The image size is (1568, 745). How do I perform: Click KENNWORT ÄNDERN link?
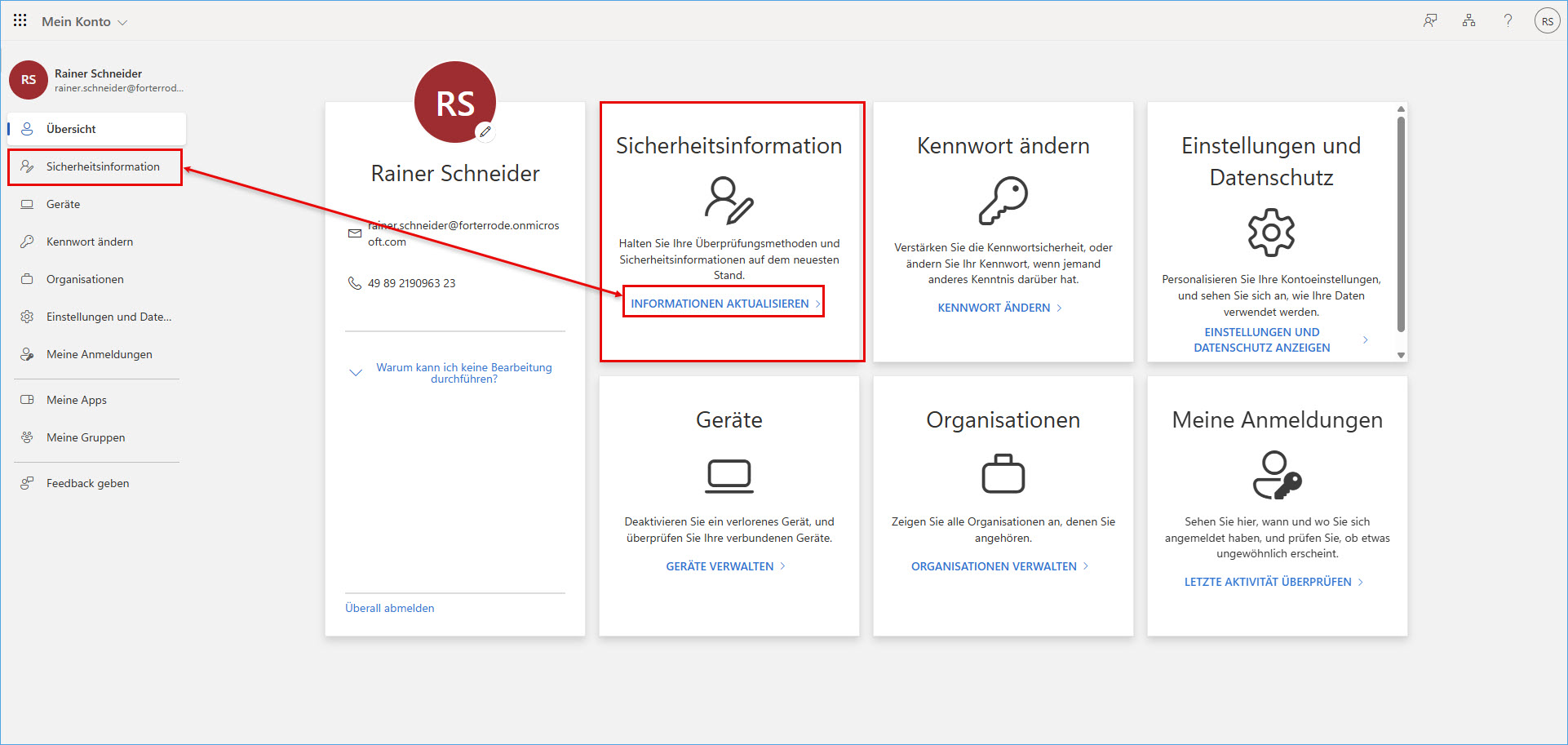point(994,308)
